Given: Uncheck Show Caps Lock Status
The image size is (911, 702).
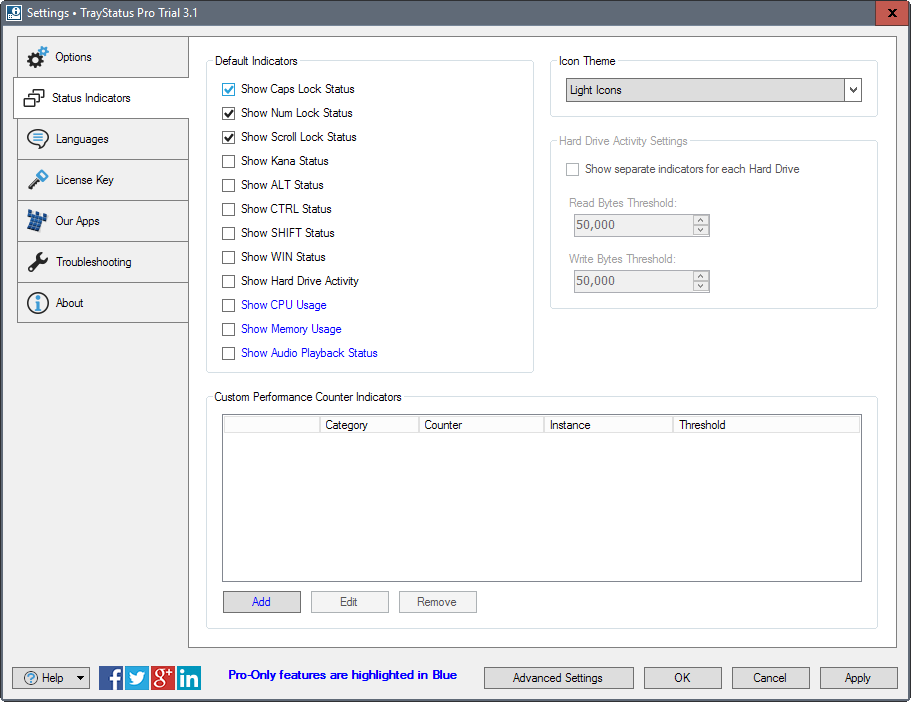Looking at the screenshot, I should (x=229, y=89).
